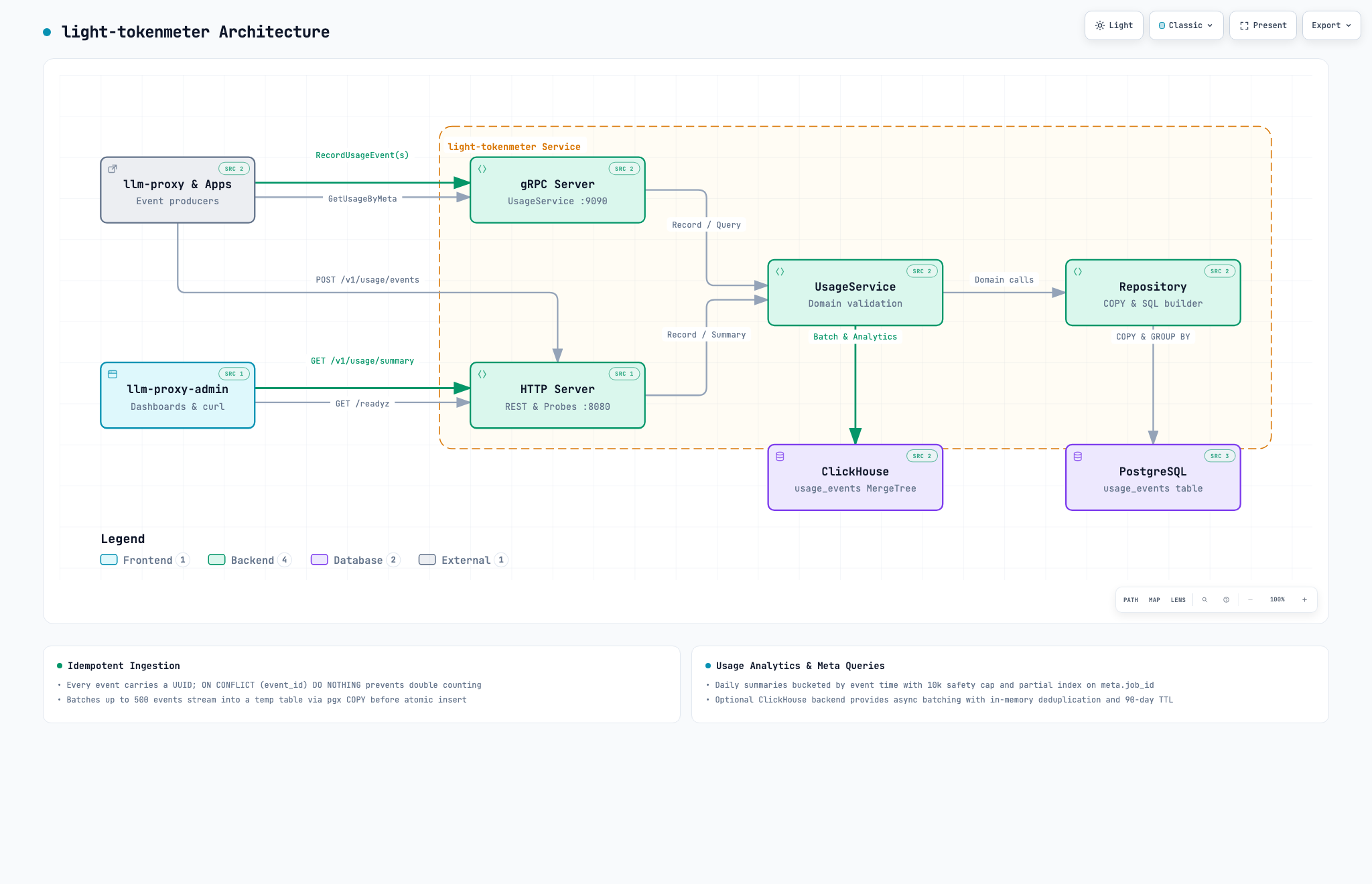Screen dimensions: 1372x884
Task: Open the Classic style dropdown
Action: [x=1186, y=25]
